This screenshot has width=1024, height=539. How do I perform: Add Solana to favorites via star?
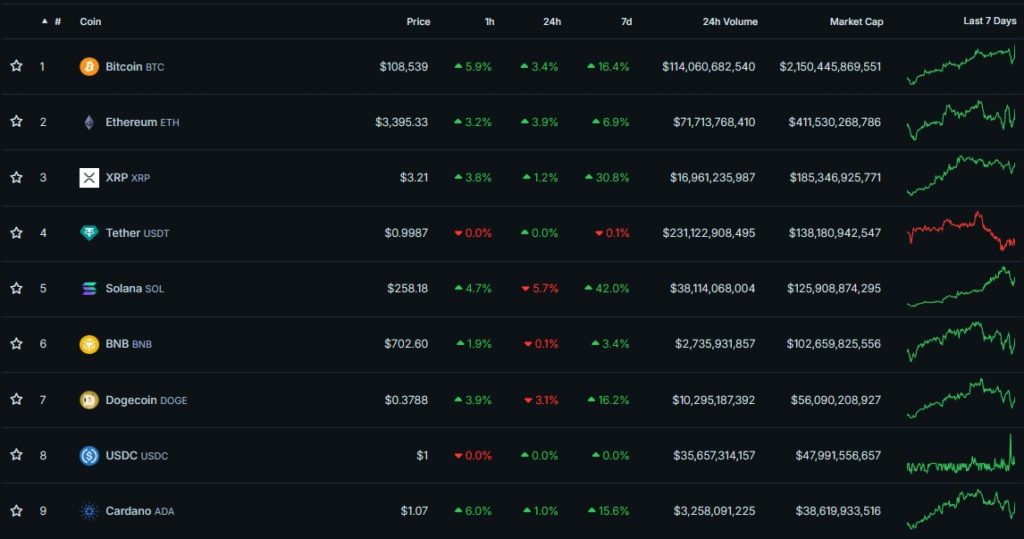point(16,288)
